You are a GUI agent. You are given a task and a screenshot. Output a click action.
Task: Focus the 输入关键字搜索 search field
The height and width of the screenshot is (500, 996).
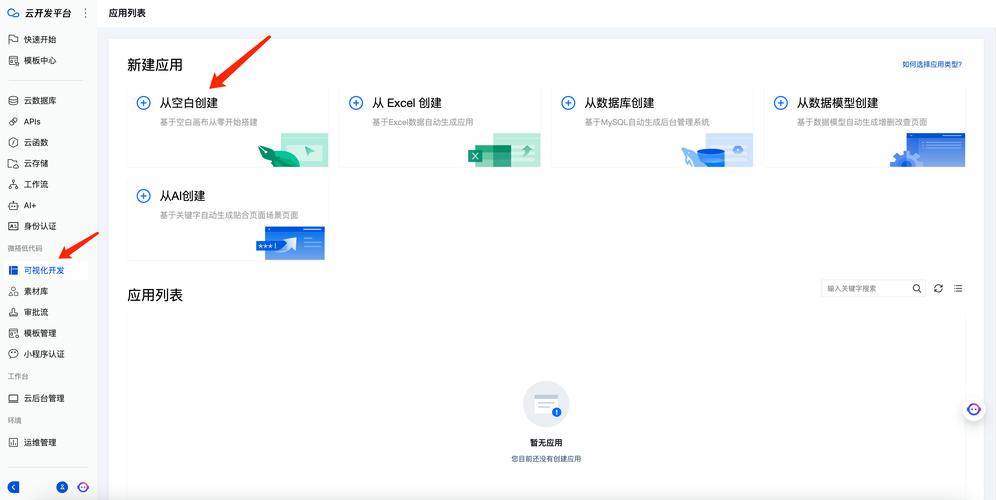click(x=865, y=288)
